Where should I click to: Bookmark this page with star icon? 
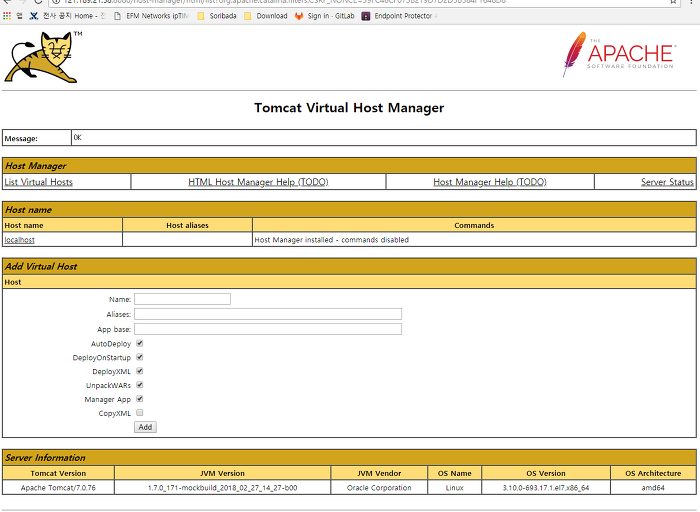point(673,2)
